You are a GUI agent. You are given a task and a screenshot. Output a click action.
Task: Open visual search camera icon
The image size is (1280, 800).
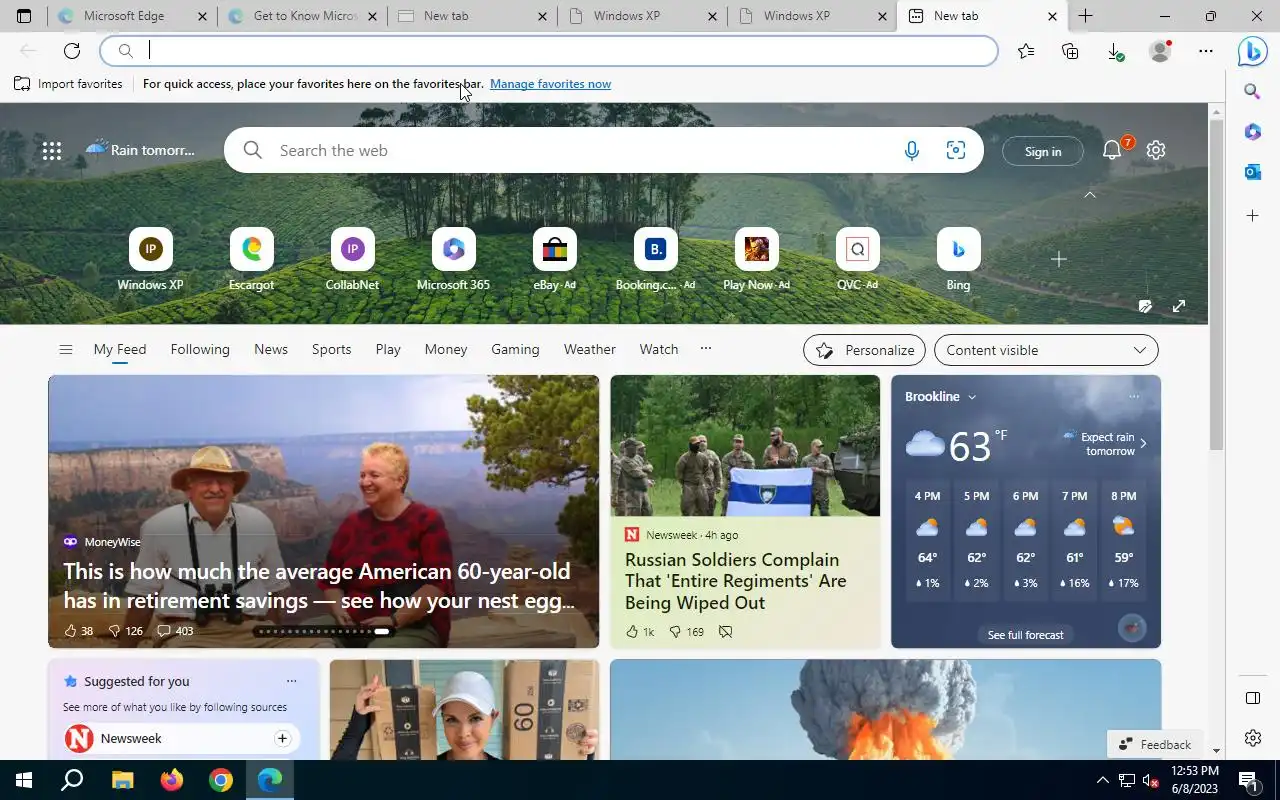point(956,150)
